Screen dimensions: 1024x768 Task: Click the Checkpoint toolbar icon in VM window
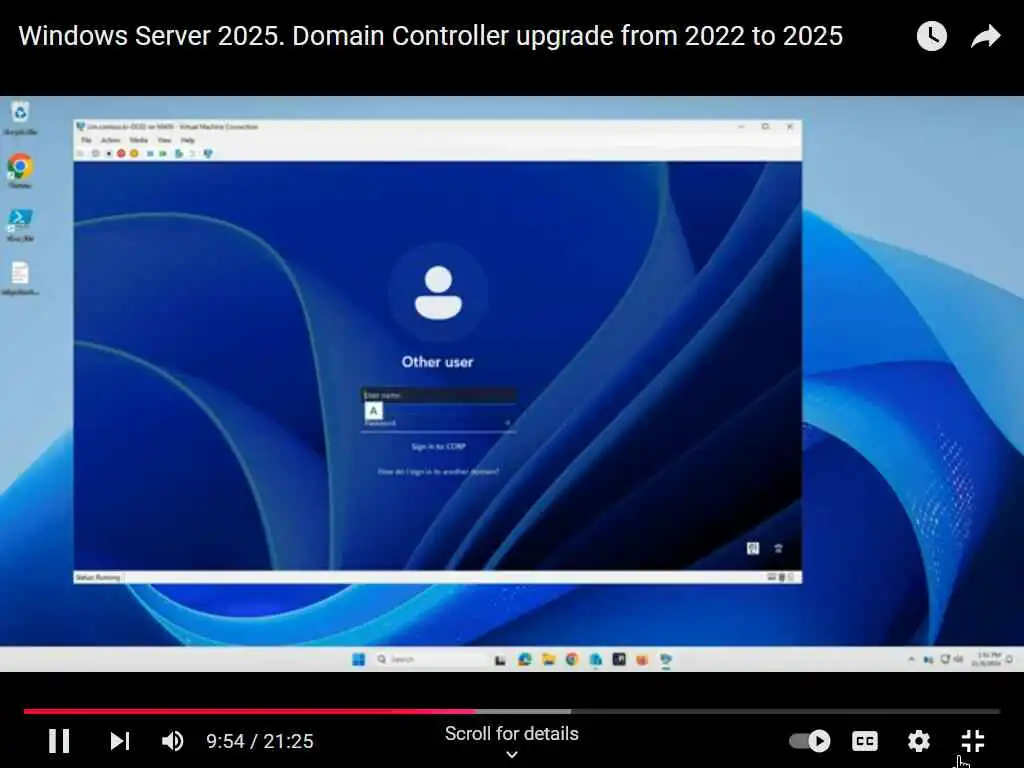[x=178, y=153]
